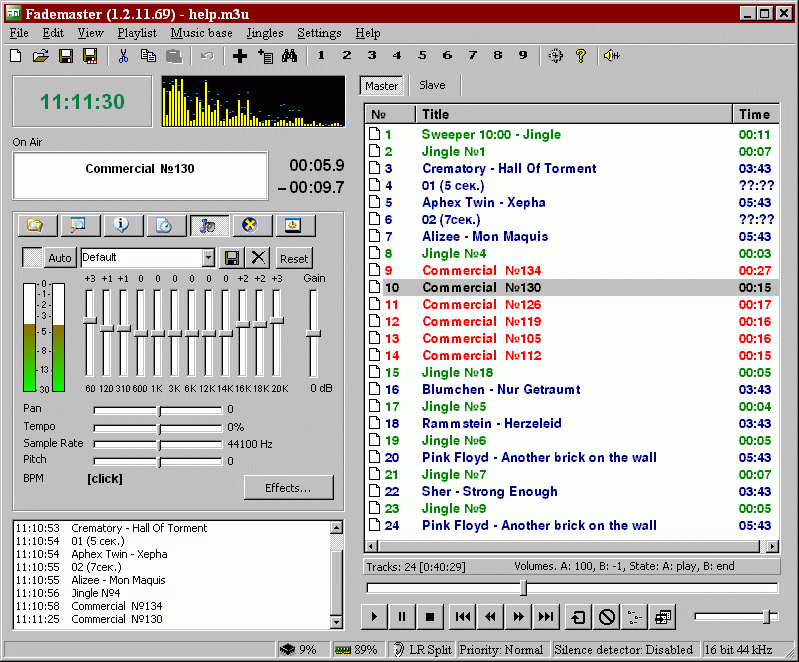
Task: Click the binoculars Find icon
Action: point(289,56)
